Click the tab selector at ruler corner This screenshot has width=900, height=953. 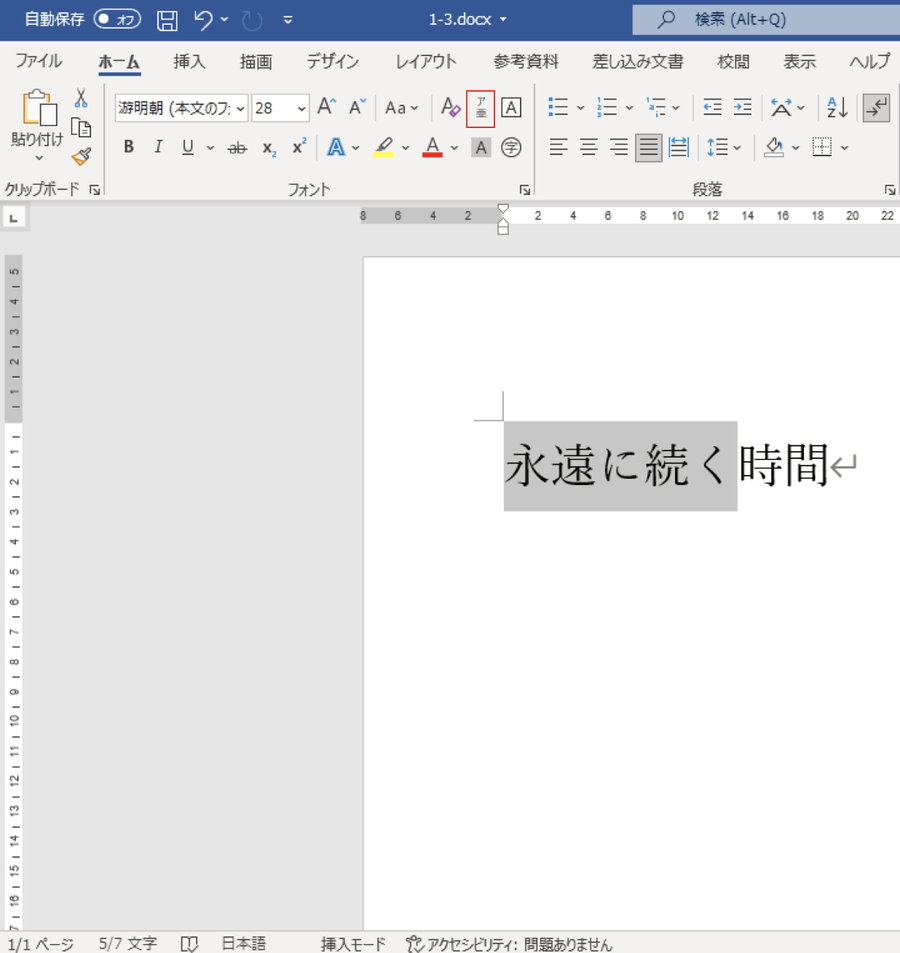14,218
